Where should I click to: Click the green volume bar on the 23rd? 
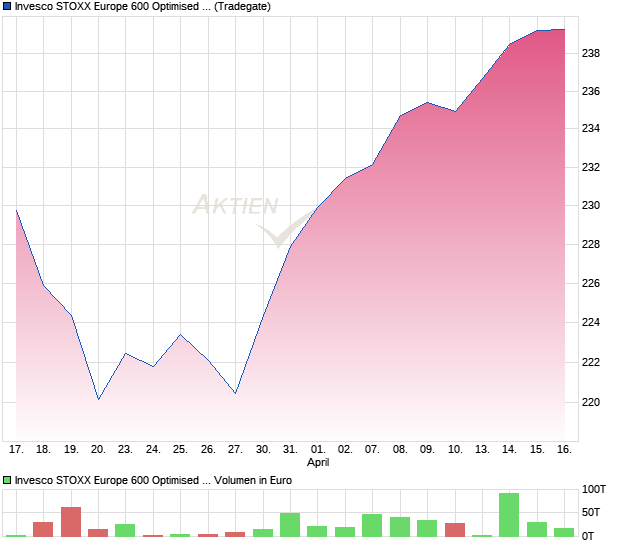[125, 530]
